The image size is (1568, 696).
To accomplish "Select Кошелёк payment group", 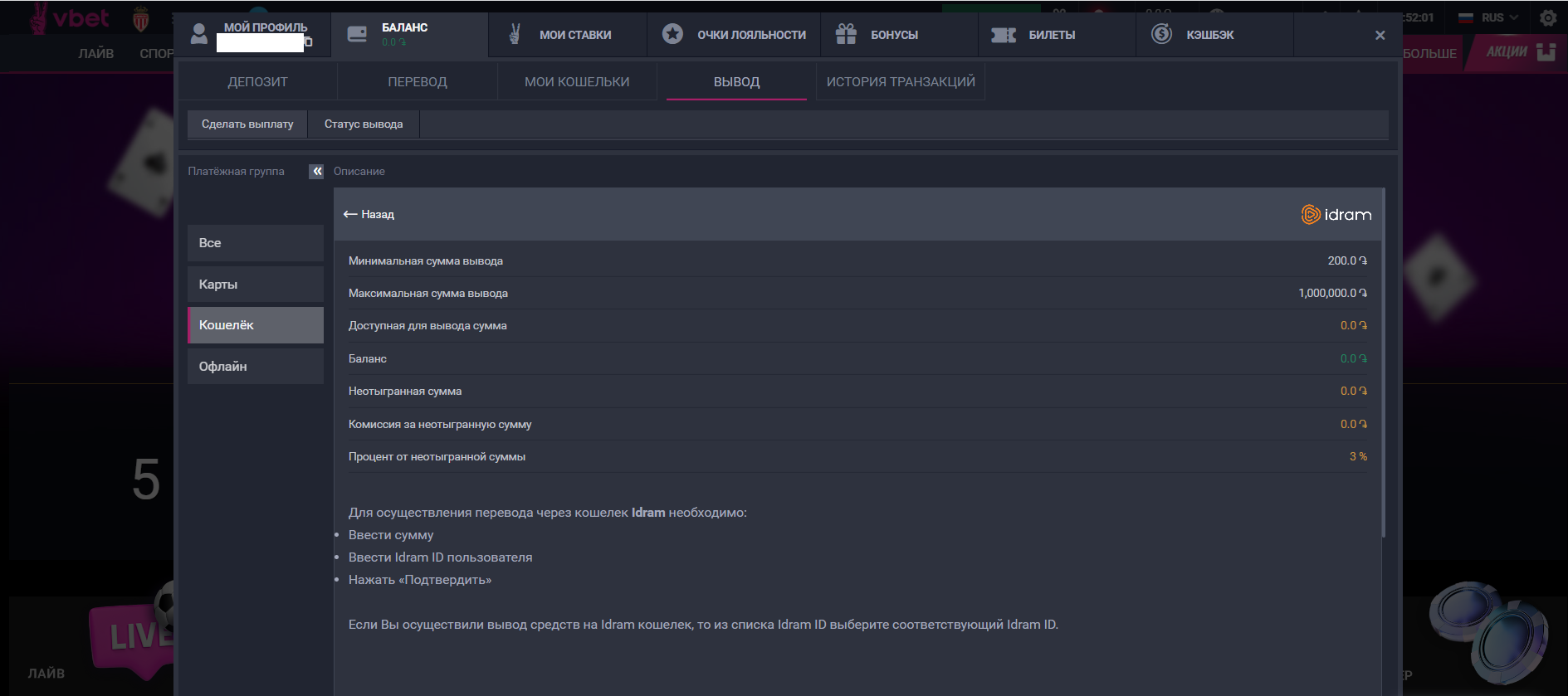I will pos(256,325).
